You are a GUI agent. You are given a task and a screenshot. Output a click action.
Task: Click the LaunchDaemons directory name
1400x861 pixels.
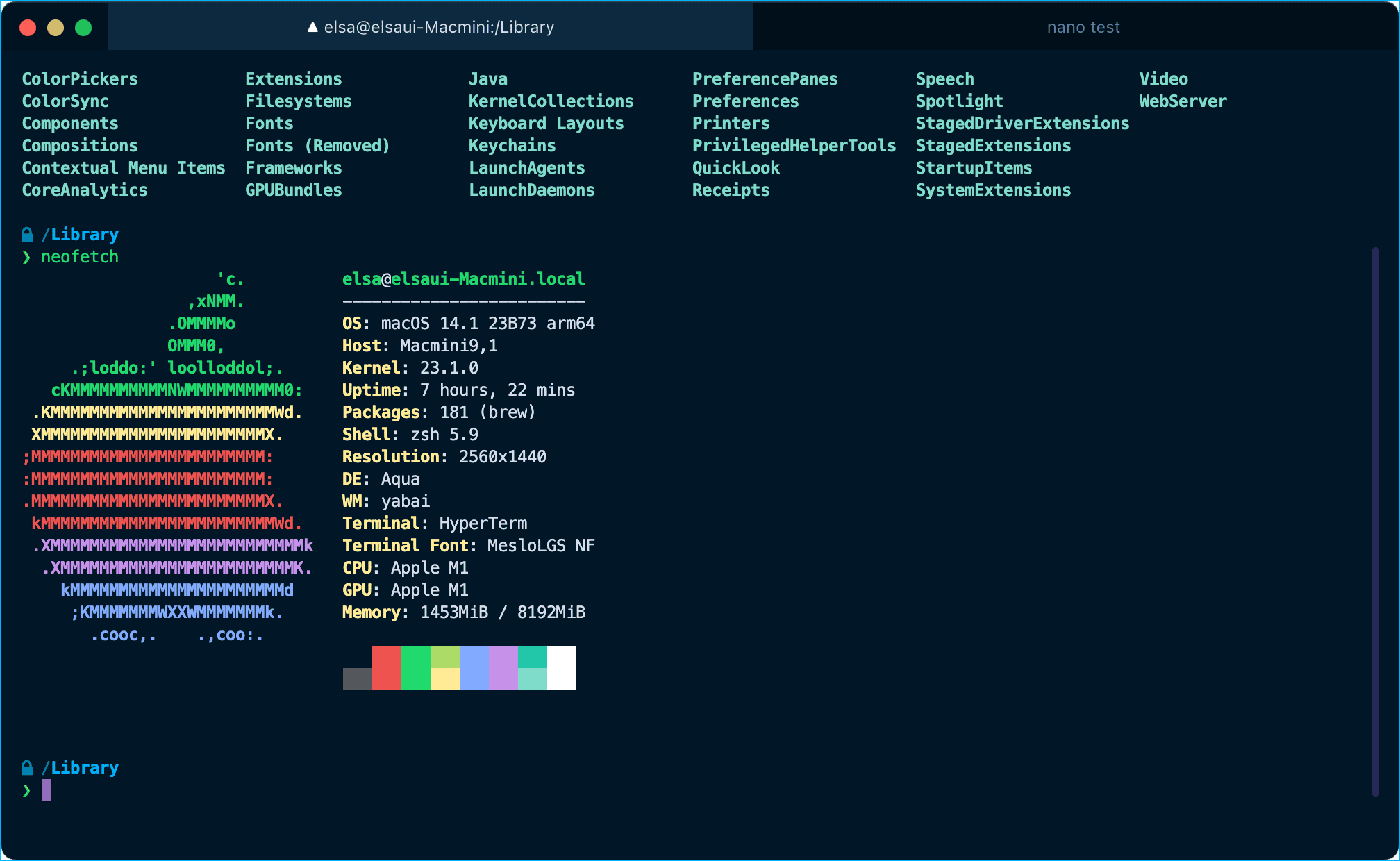(531, 190)
